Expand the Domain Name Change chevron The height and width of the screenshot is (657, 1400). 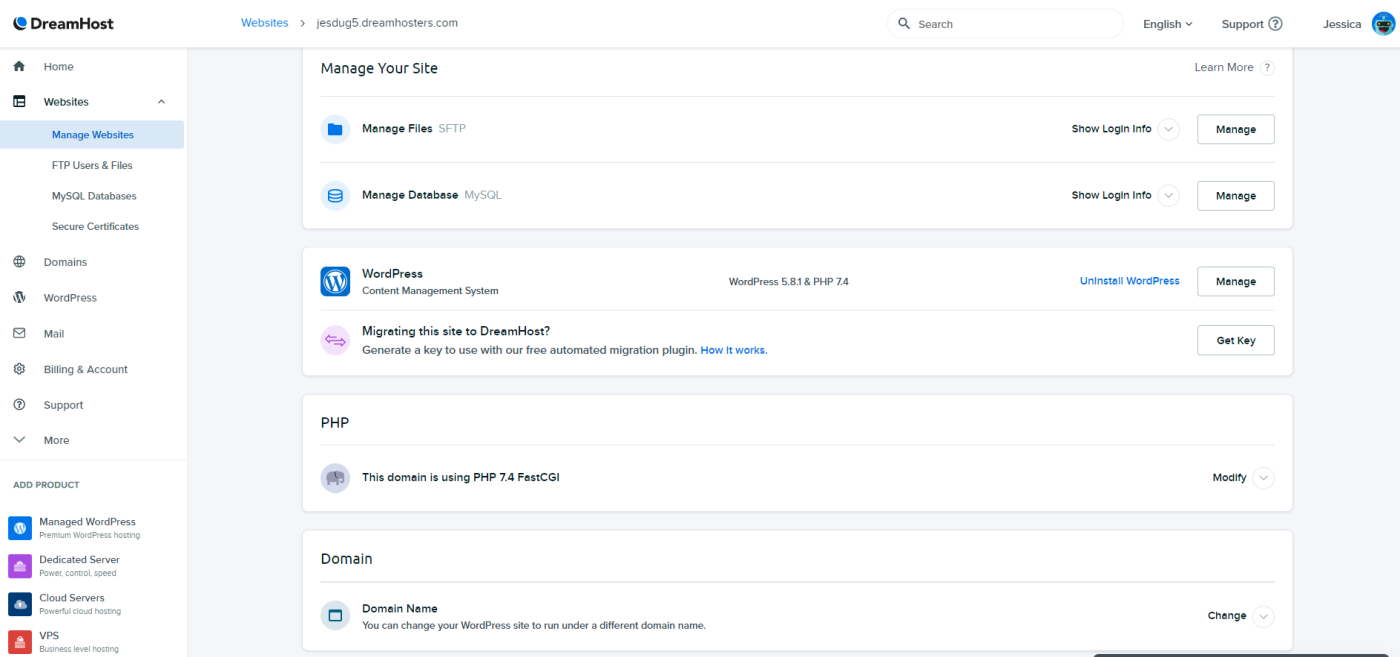point(1264,616)
